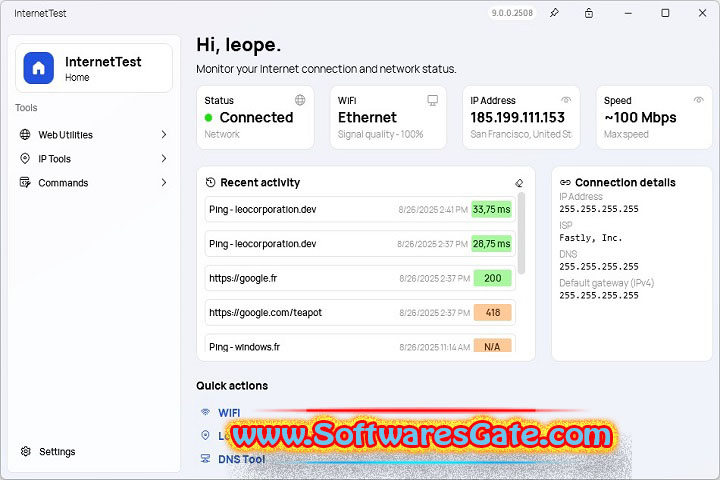
Task: Click the Max speed caption
Action: pos(626,135)
